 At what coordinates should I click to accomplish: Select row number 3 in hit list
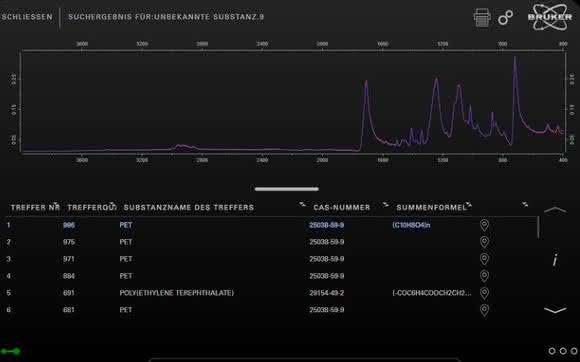(9, 259)
